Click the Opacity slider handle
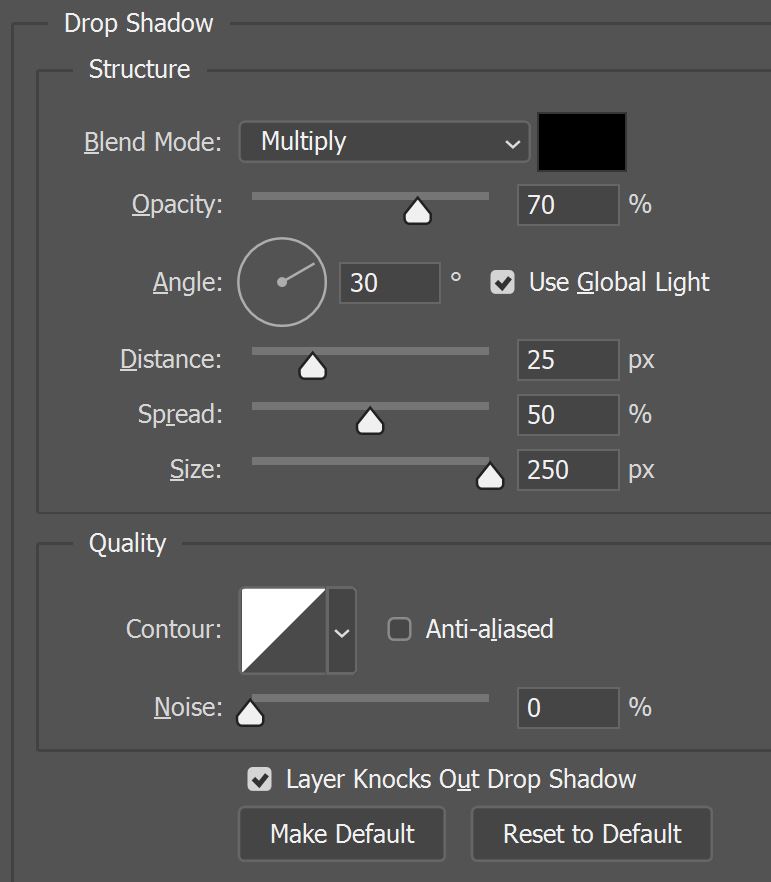The image size is (771, 882). [x=417, y=211]
